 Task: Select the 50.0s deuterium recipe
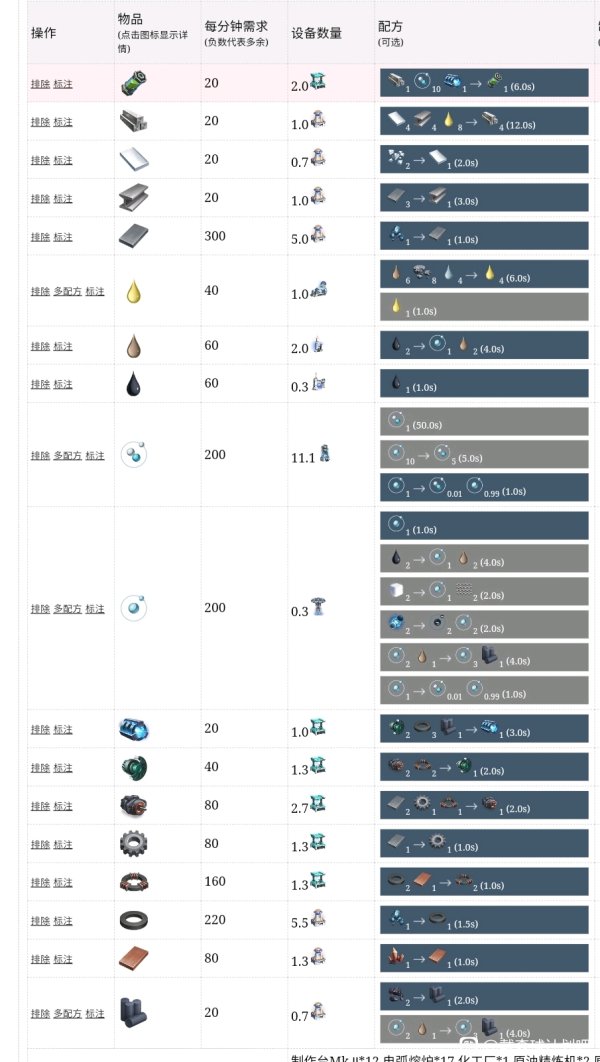(484, 422)
